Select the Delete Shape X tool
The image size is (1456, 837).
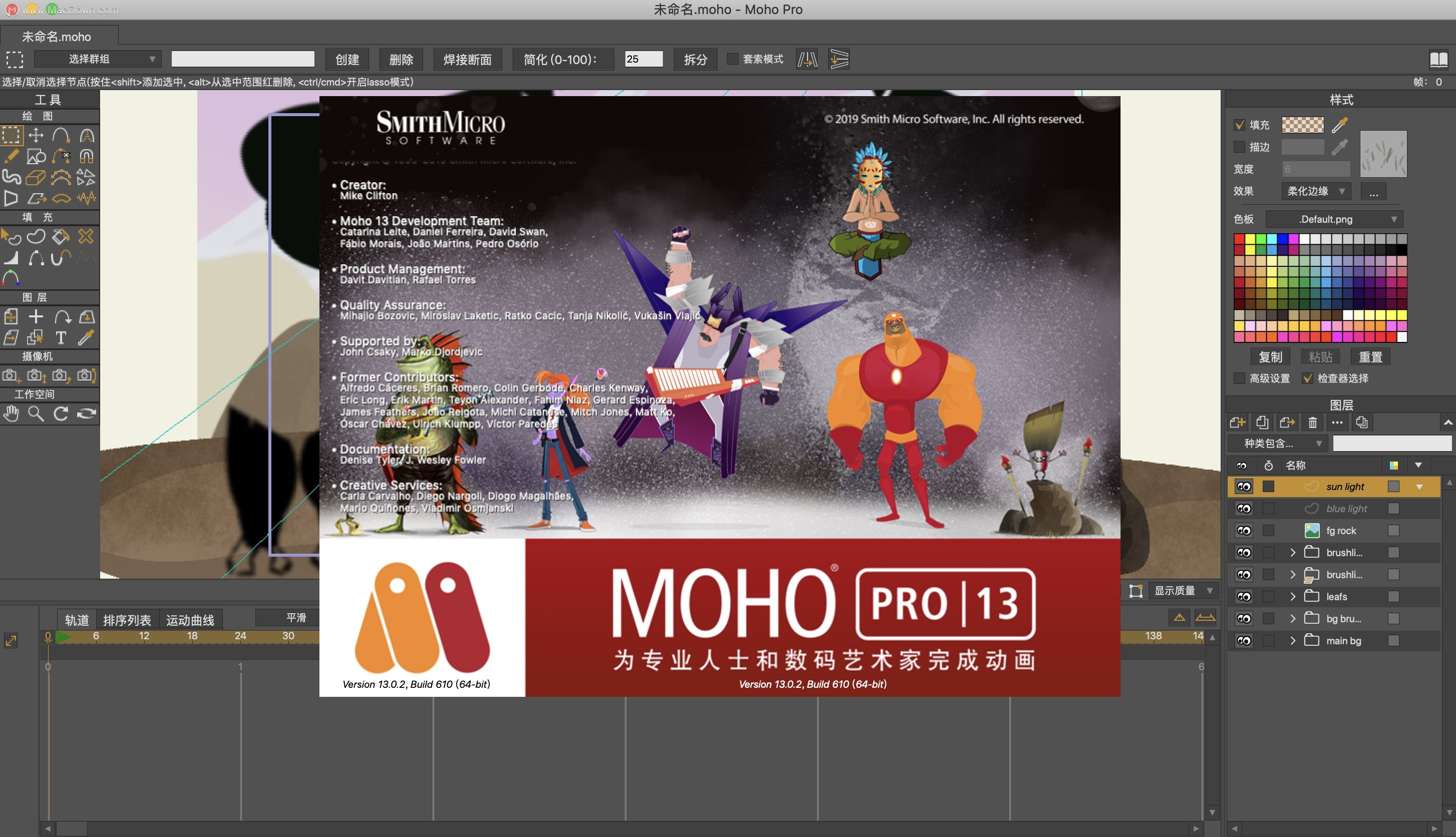[x=86, y=236]
